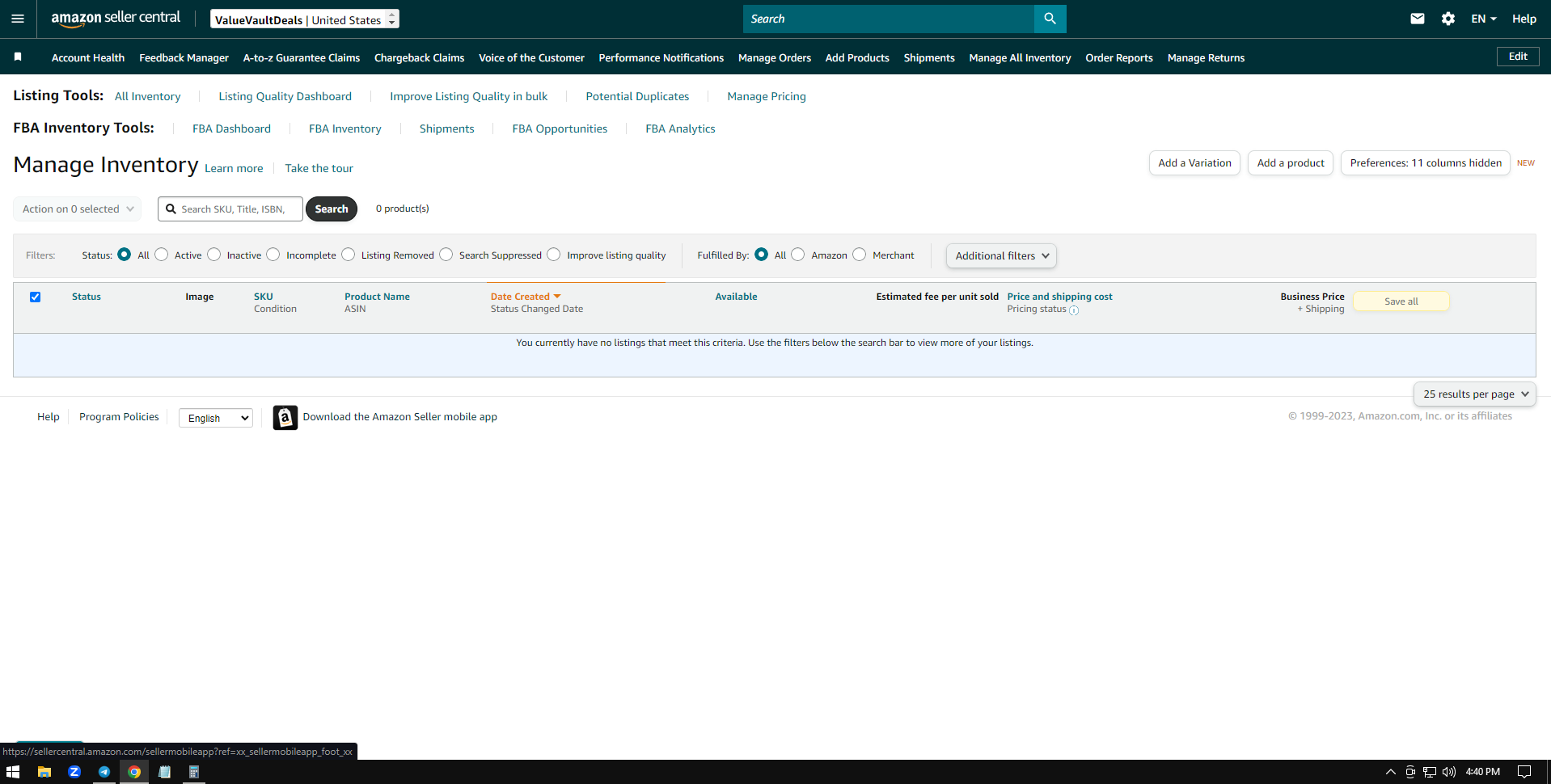Select the Search Suppressed filter

446,255
